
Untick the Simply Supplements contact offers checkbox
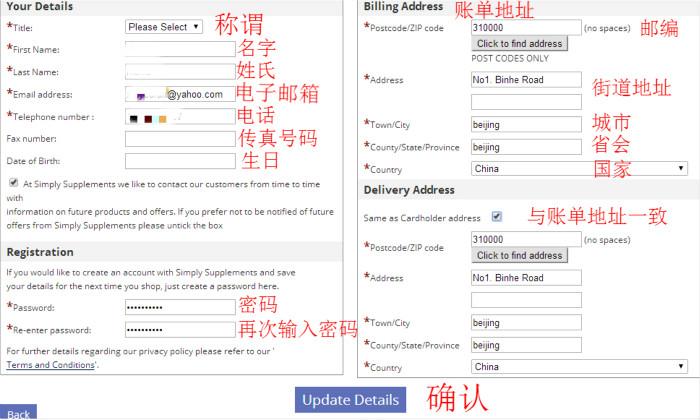(x=13, y=183)
